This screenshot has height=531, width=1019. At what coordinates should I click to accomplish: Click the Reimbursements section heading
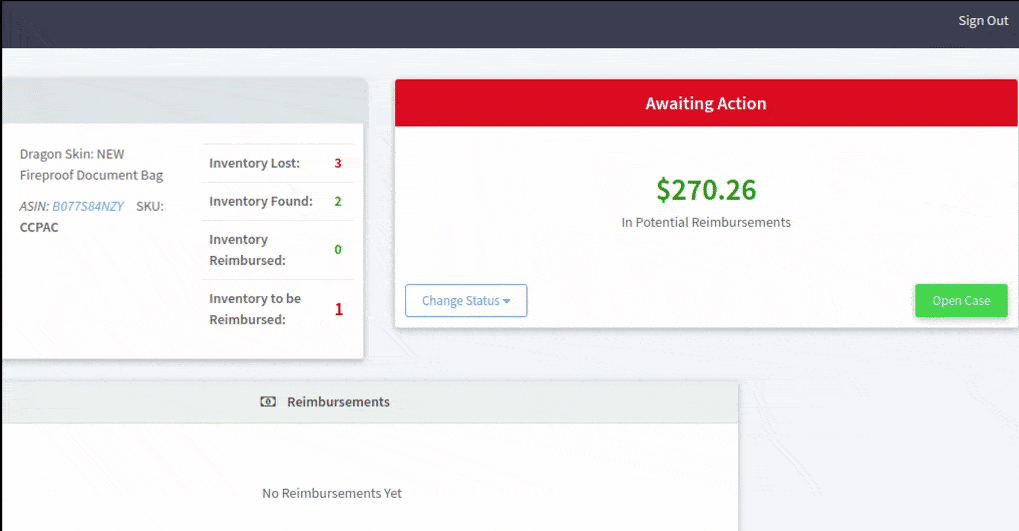pyautogui.click(x=339, y=402)
